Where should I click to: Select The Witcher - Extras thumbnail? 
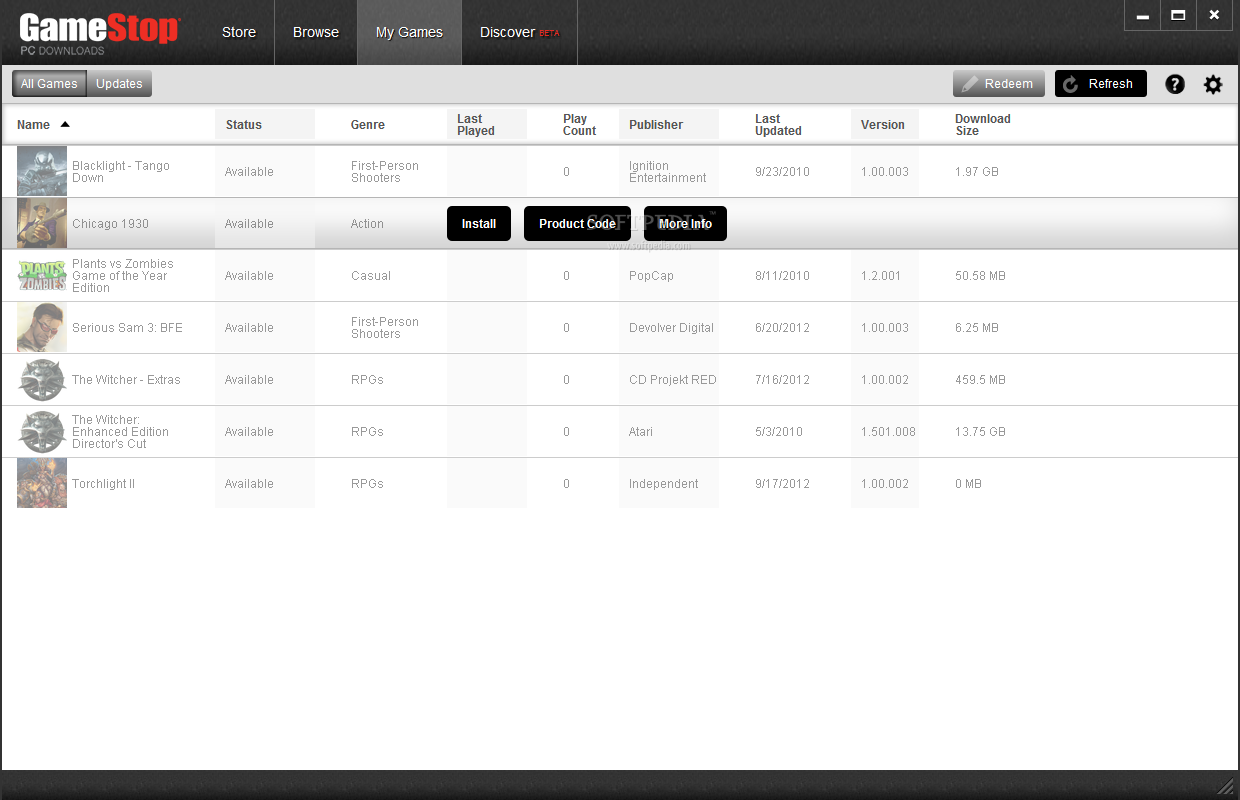click(x=42, y=380)
